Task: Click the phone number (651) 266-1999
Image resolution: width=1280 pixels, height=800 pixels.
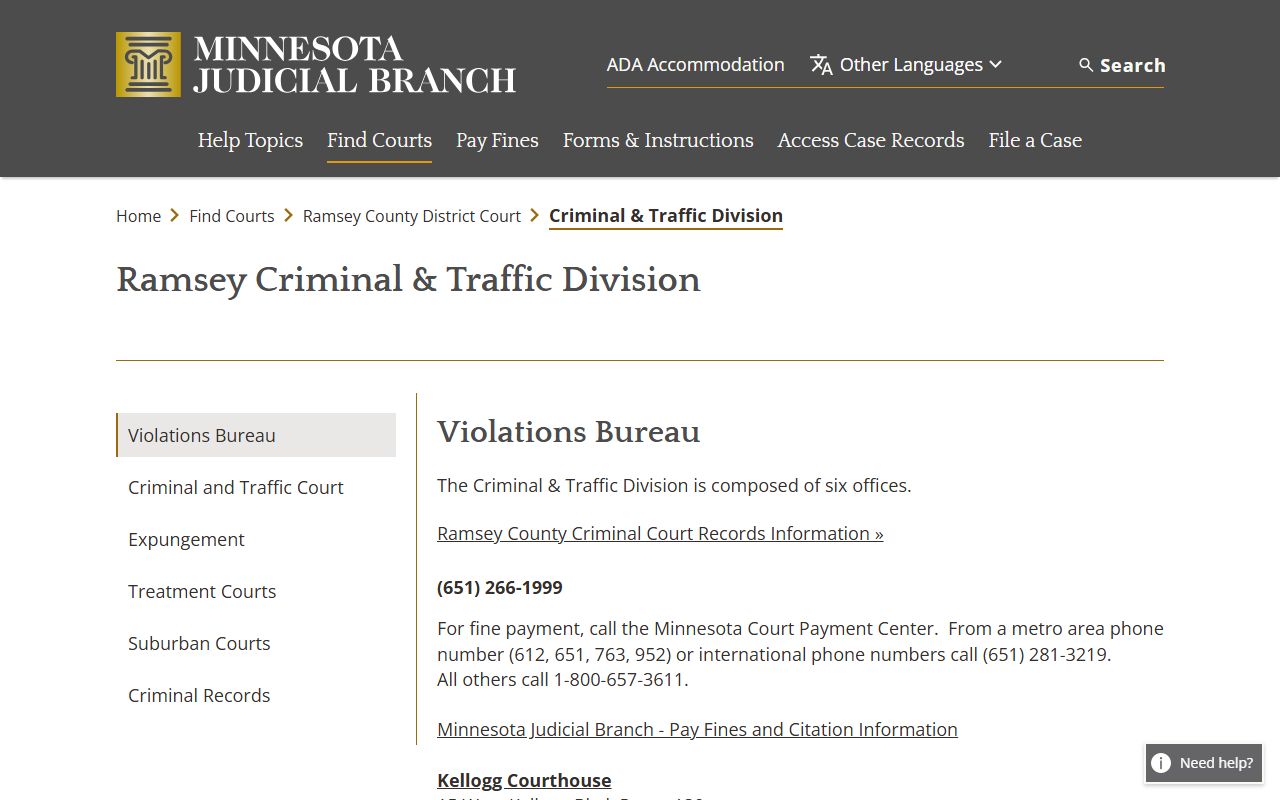Action: tap(500, 588)
